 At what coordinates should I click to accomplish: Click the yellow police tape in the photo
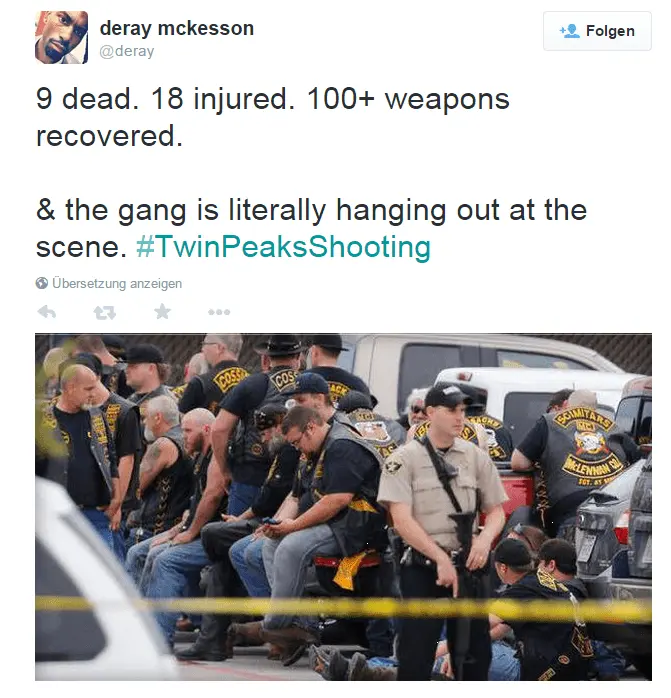[343, 608]
